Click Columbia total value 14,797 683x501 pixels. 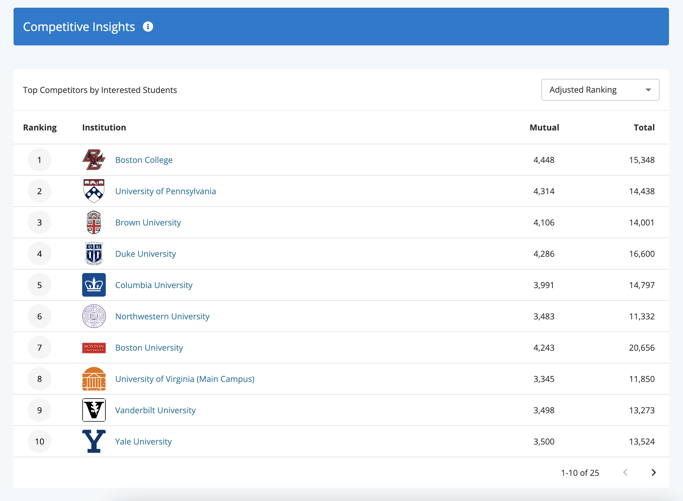(x=642, y=285)
